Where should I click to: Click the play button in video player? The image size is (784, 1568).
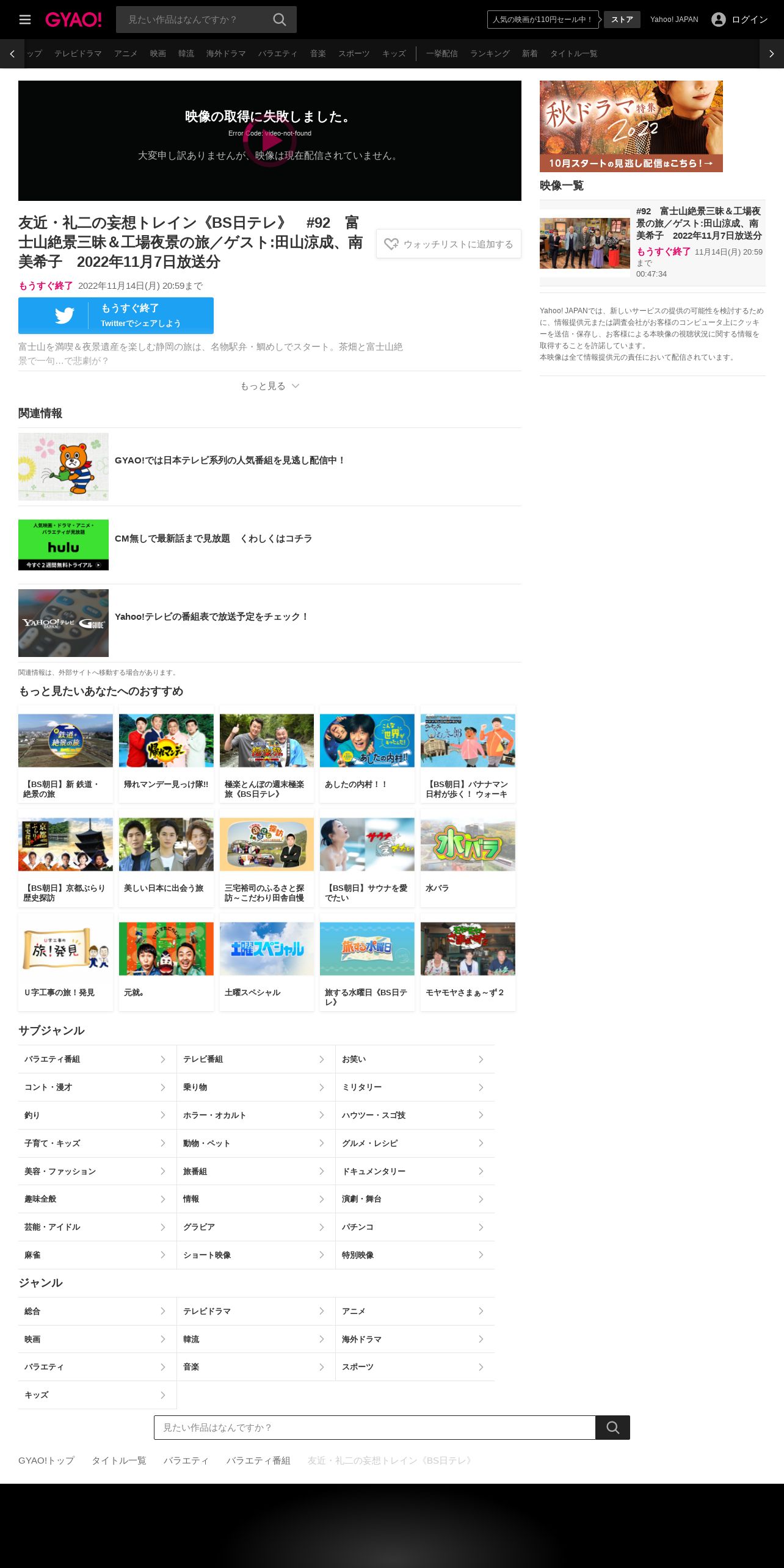click(x=270, y=140)
